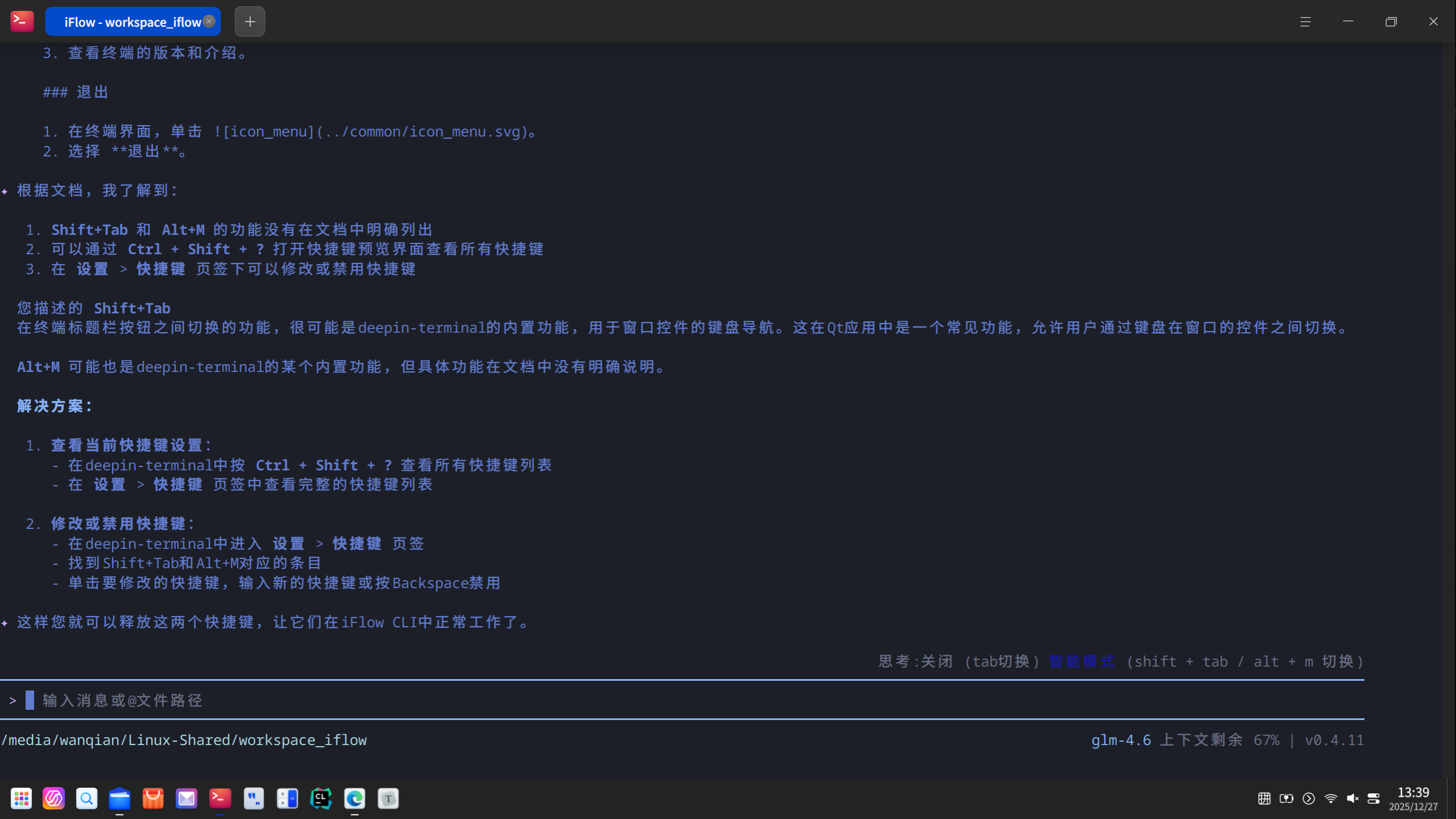Click the line 找到Shift+Tab和Alt+M对应的条目
The image size is (1456, 819).
click(195, 563)
